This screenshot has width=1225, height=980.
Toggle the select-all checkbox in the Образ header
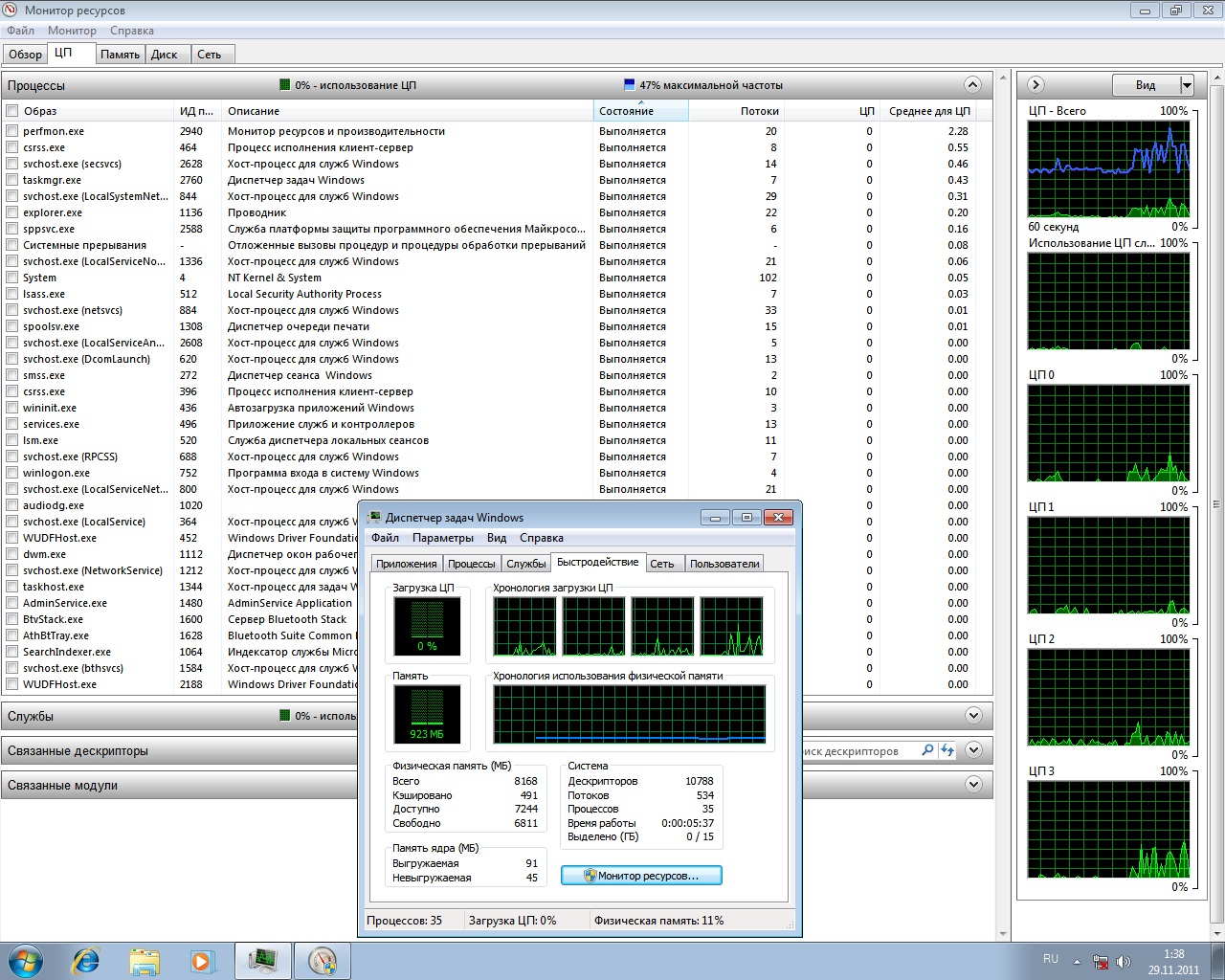(x=12, y=111)
